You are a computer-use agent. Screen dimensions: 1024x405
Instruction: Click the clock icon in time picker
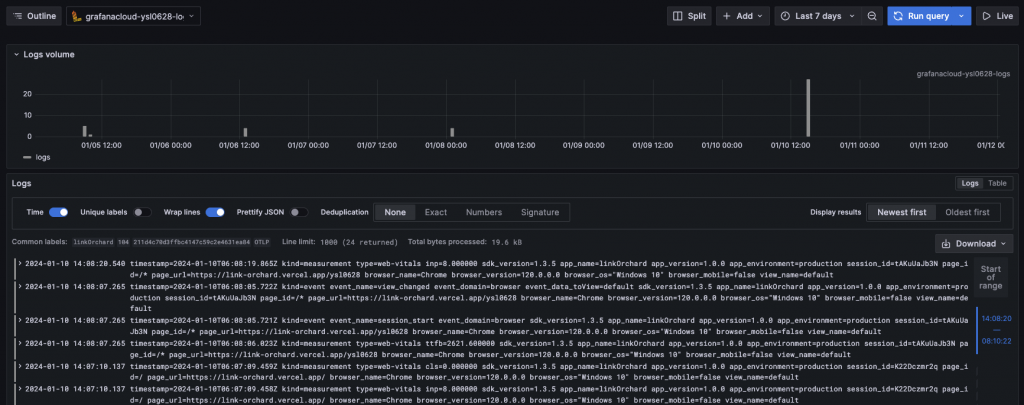[x=785, y=16]
